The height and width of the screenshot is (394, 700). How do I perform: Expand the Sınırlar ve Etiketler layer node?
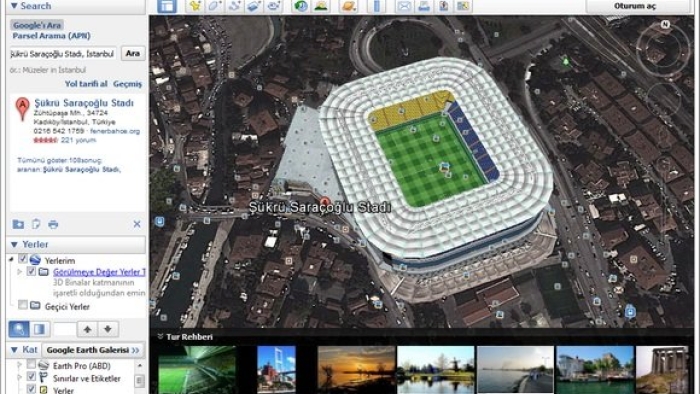point(19,377)
